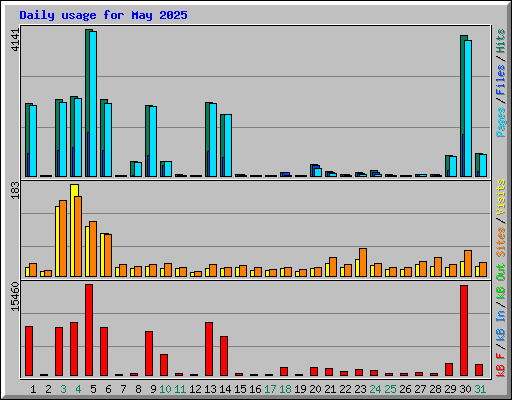Viewport: 512px width, 400px height.
Task: Click the cyan pages bar for day 13
Action: (213, 140)
